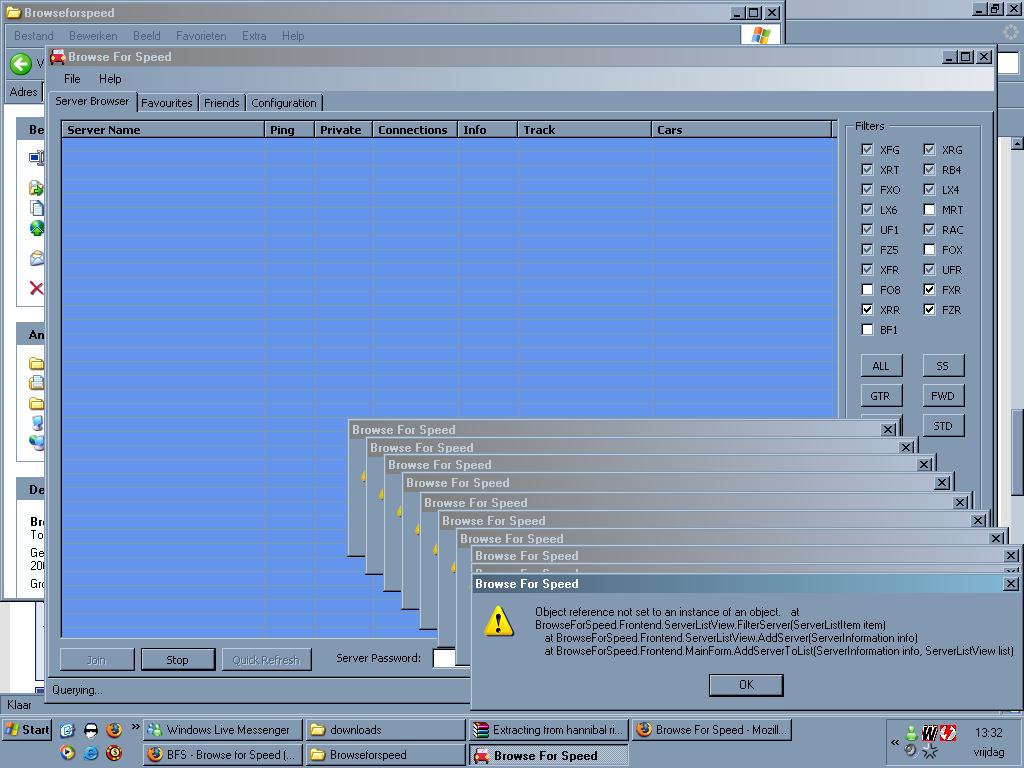Open the Favorieten menu in Explorer window
Screen dimensions: 1024x768
point(201,36)
